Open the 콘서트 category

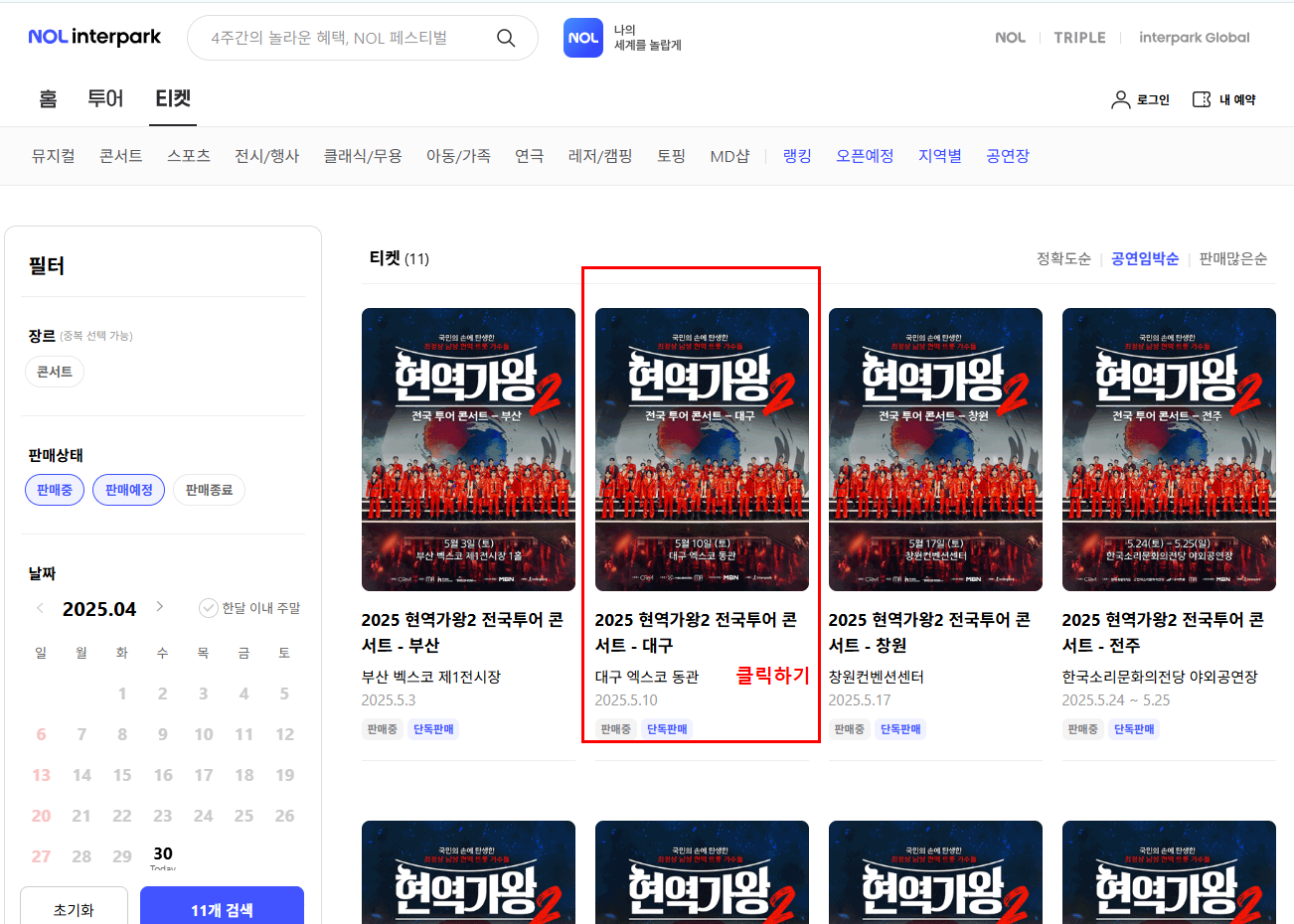click(x=121, y=156)
